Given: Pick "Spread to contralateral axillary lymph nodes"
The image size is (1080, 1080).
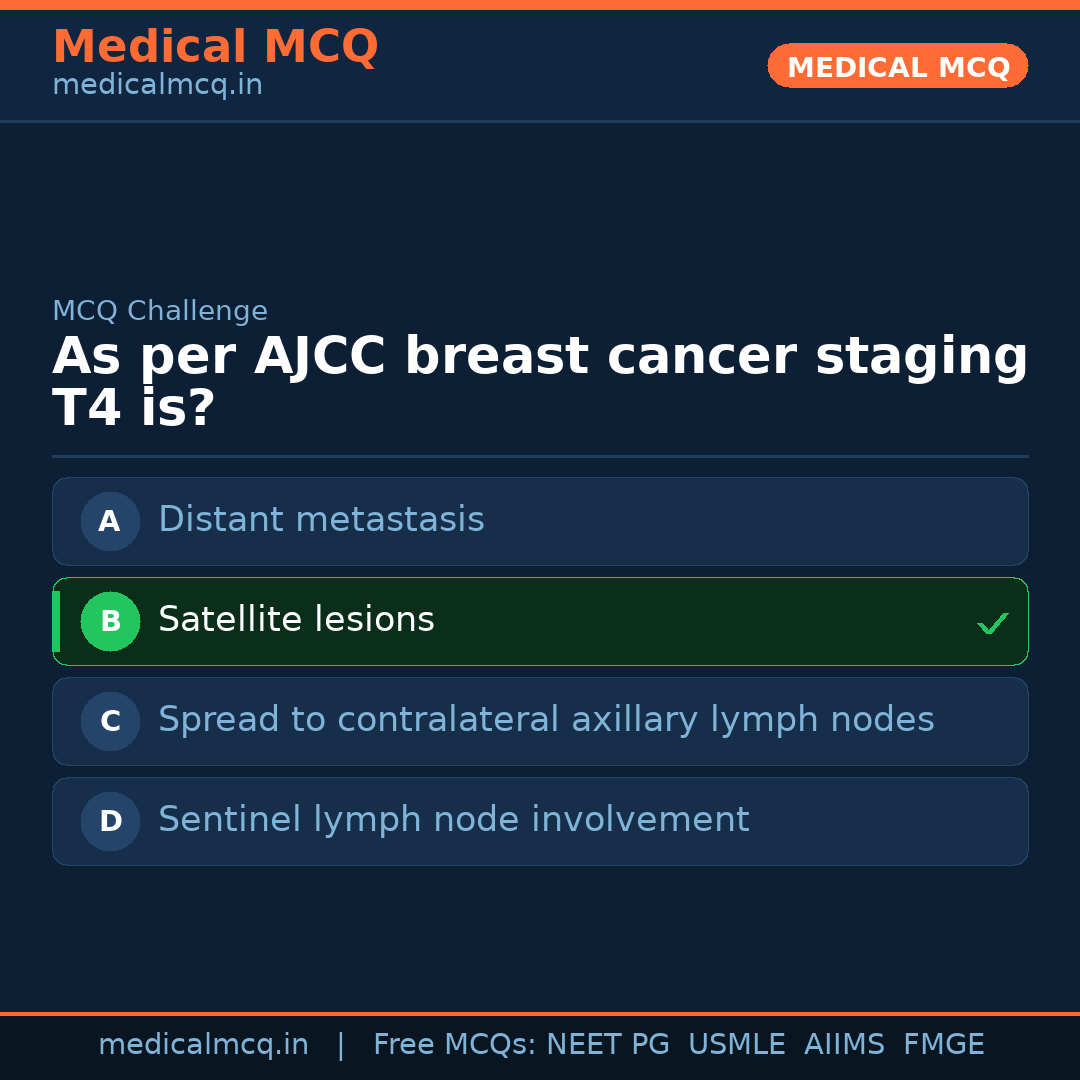Looking at the screenshot, I should [546, 720].
